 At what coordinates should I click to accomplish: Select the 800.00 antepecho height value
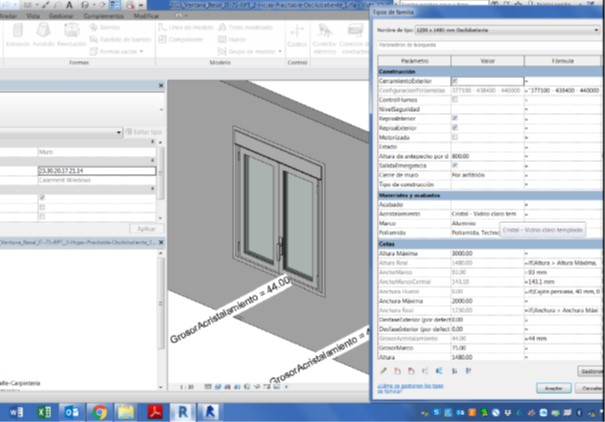tap(487, 156)
